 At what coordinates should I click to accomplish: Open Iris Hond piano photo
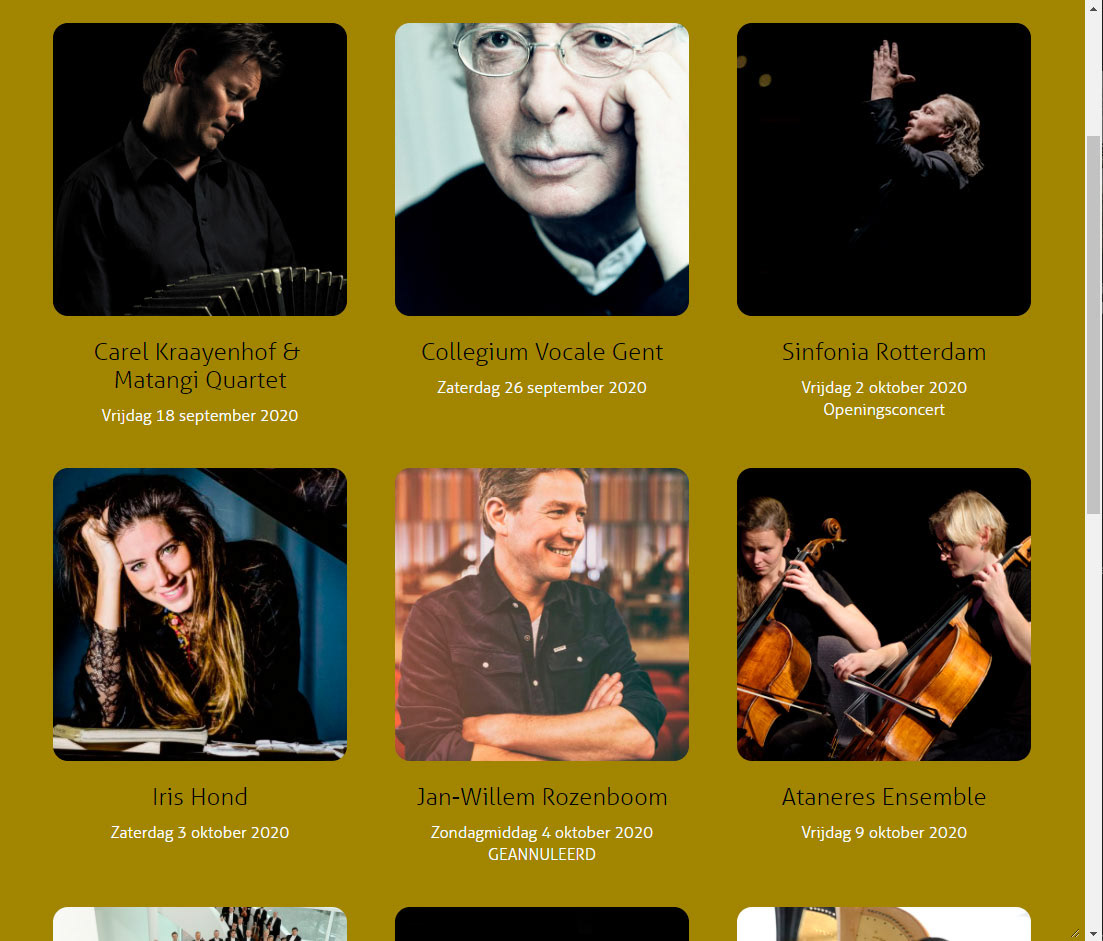tap(200, 614)
